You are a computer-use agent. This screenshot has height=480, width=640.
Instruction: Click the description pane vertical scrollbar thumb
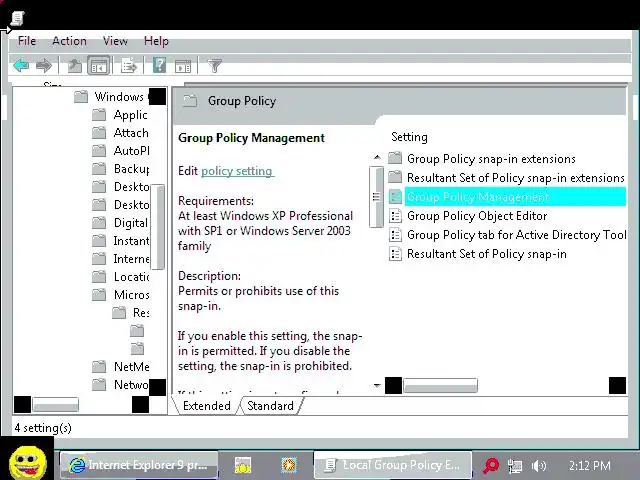[x=376, y=197]
